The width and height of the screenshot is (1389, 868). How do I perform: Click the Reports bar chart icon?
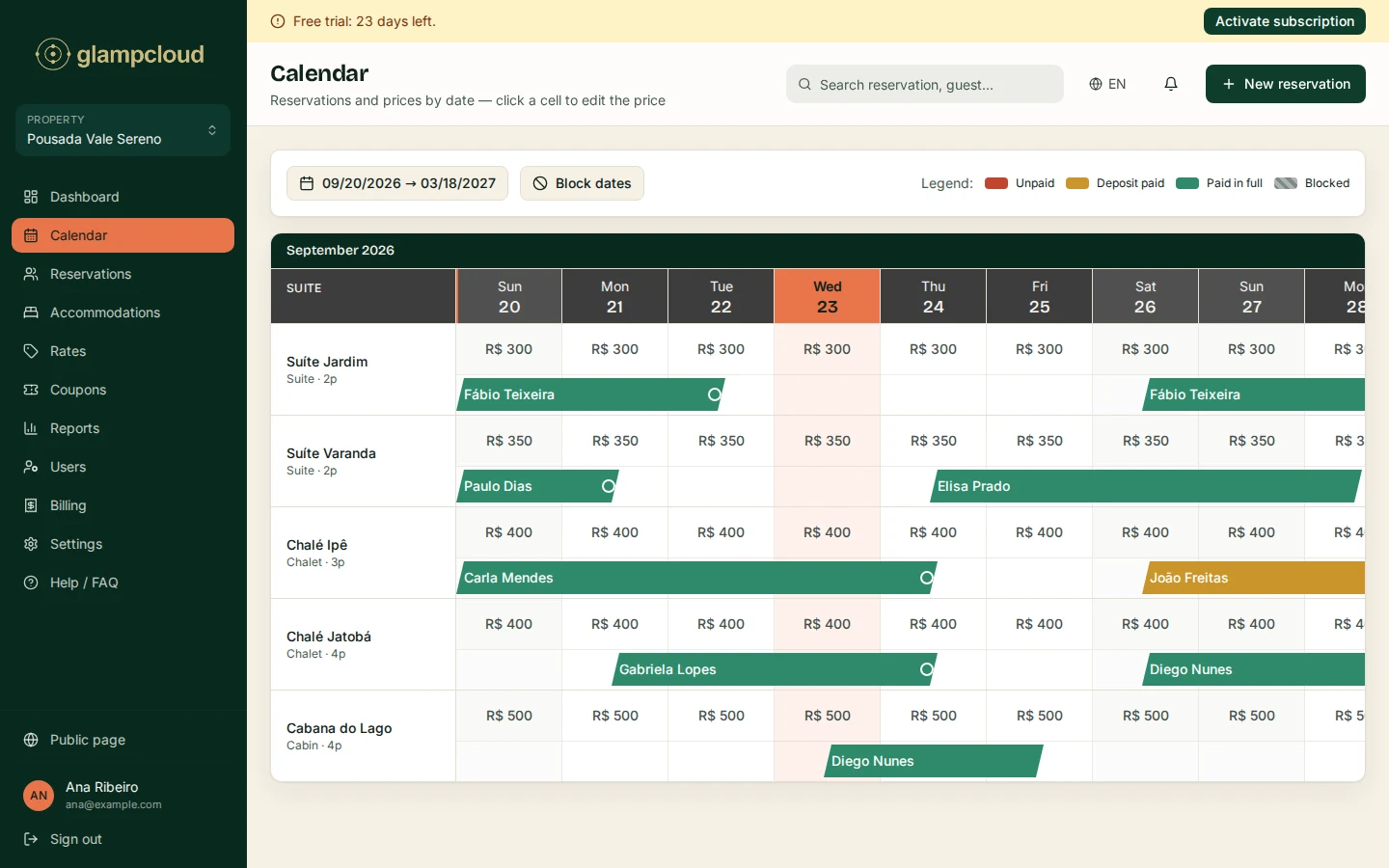coord(31,428)
